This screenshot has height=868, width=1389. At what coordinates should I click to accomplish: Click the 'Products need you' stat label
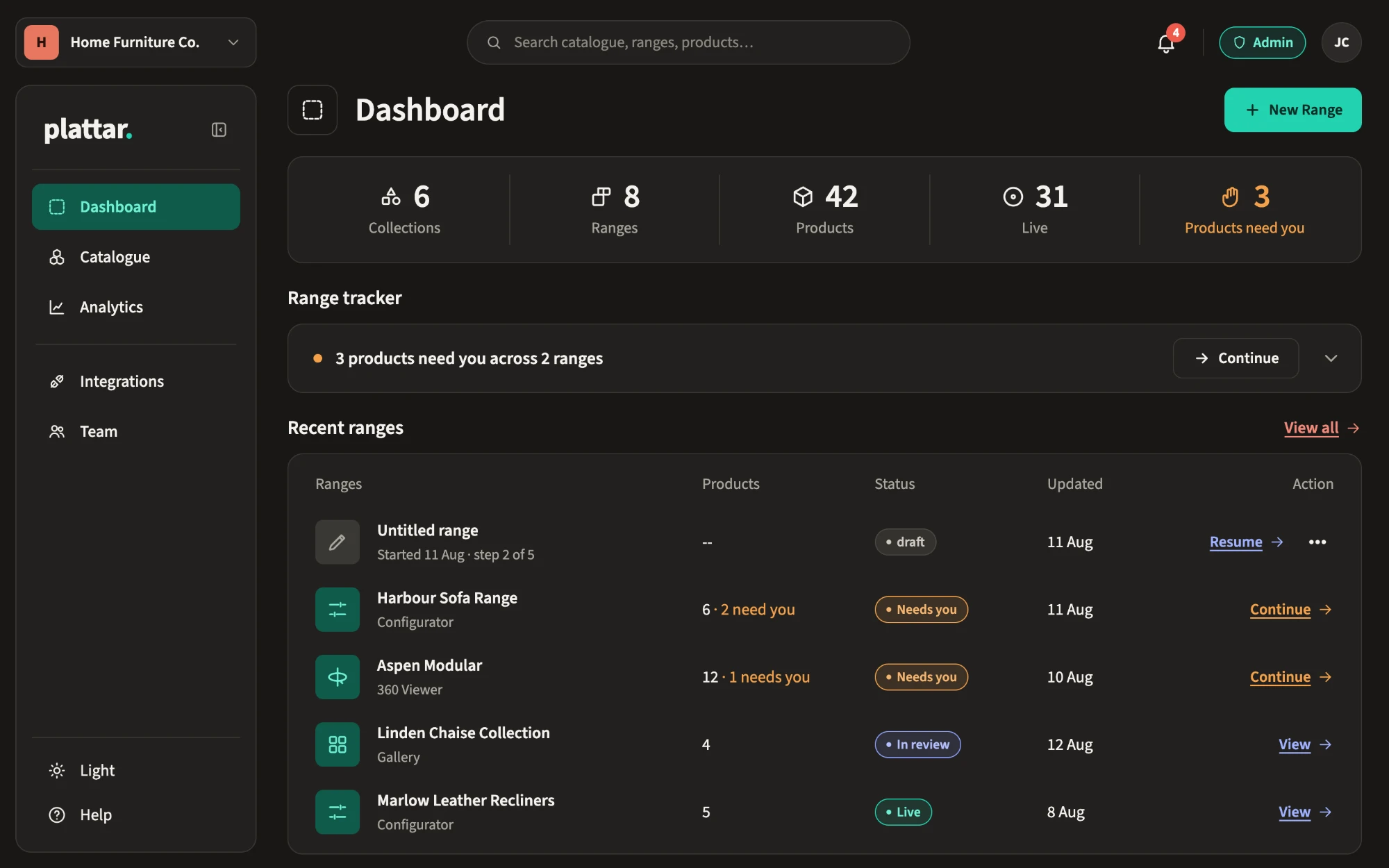click(1245, 228)
